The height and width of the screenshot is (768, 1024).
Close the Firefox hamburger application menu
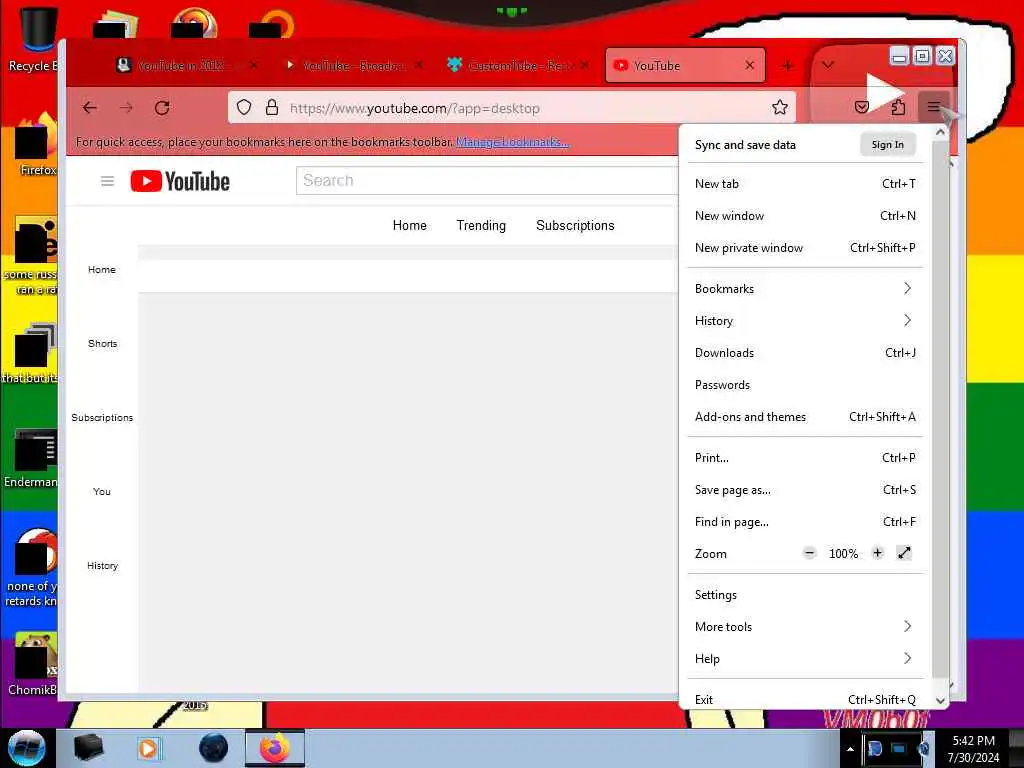(934, 107)
